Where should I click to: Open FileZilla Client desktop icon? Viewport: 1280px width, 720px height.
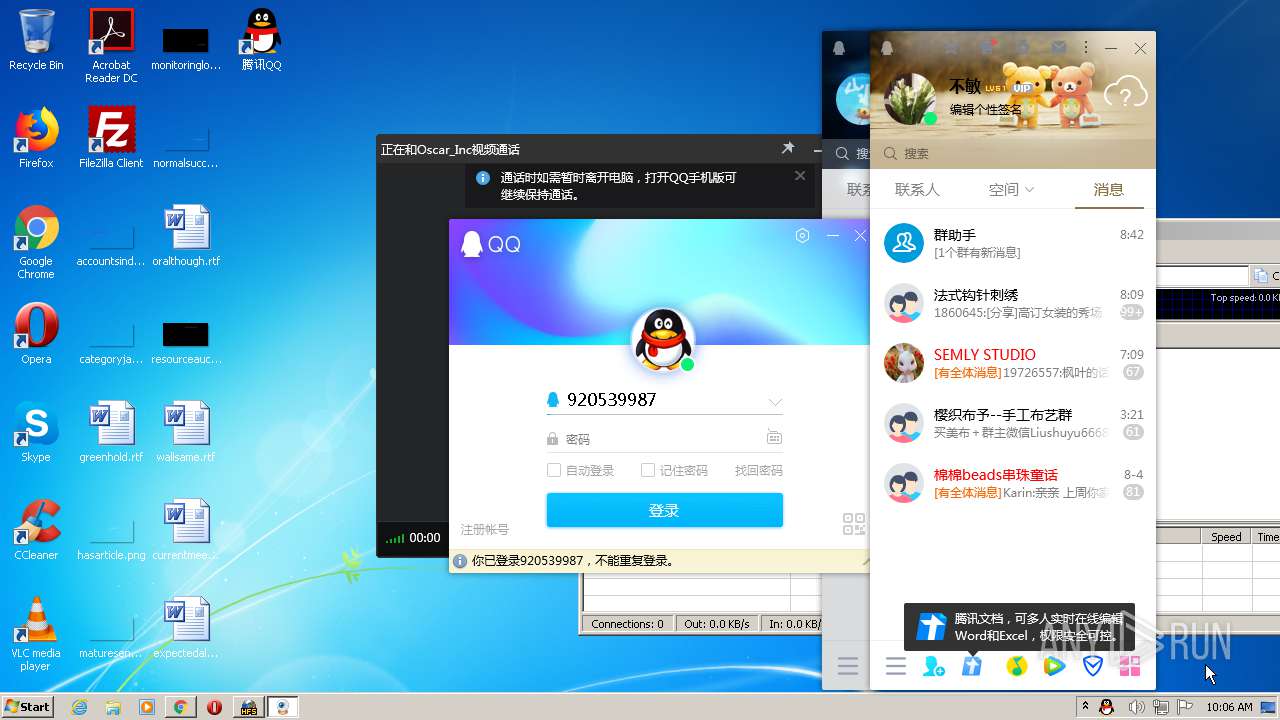pyautogui.click(x=111, y=137)
